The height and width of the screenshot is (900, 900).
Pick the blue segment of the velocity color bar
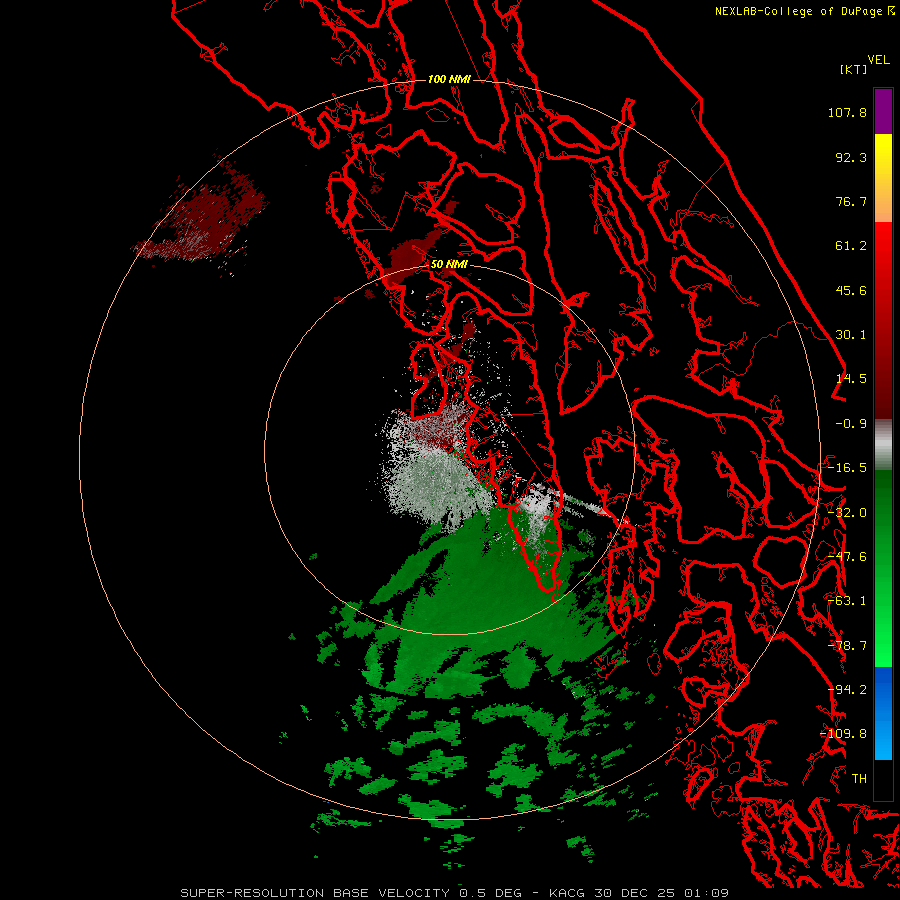(883, 713)
